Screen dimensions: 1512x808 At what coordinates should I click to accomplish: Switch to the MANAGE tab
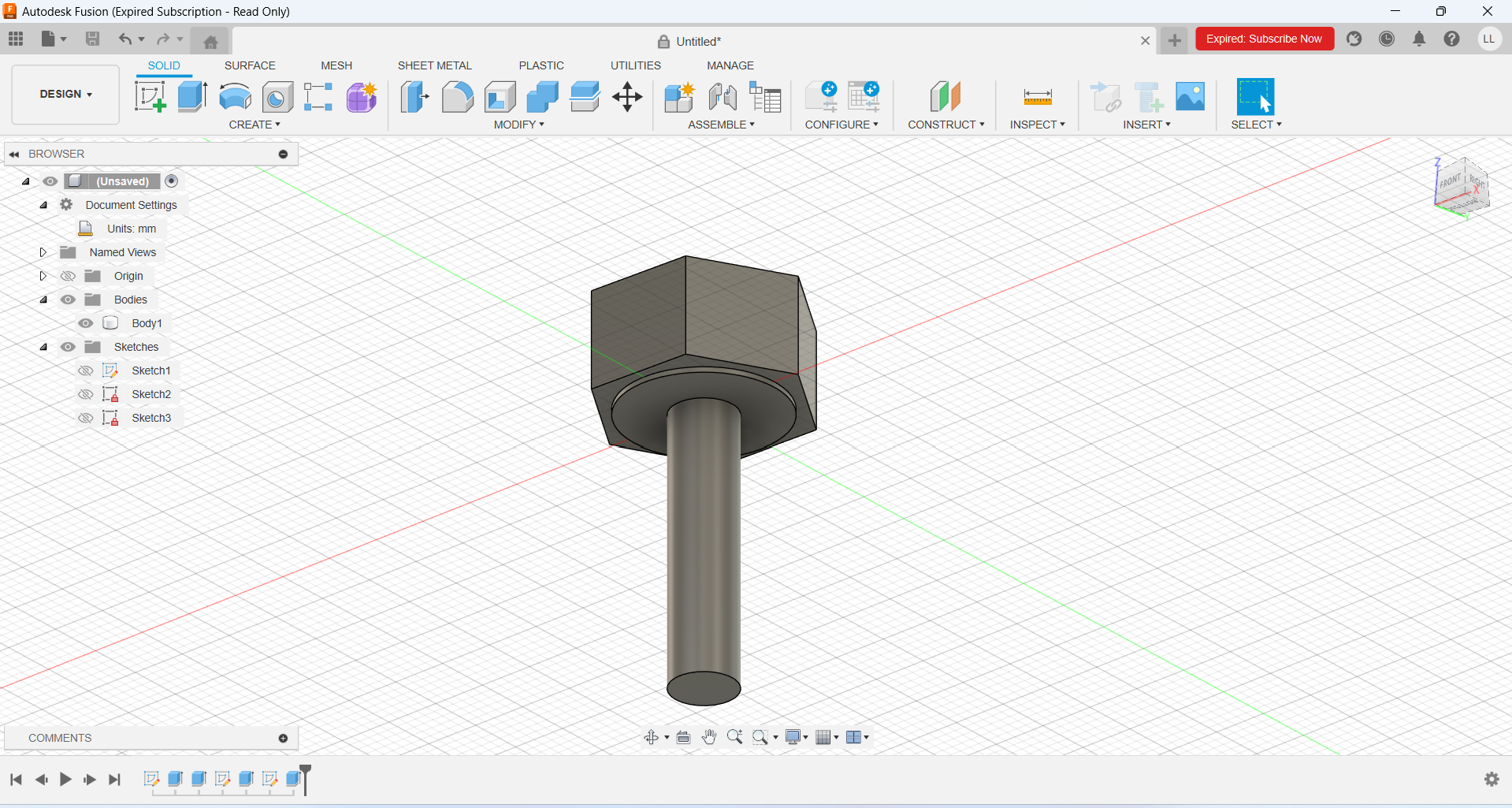point(730,65)
